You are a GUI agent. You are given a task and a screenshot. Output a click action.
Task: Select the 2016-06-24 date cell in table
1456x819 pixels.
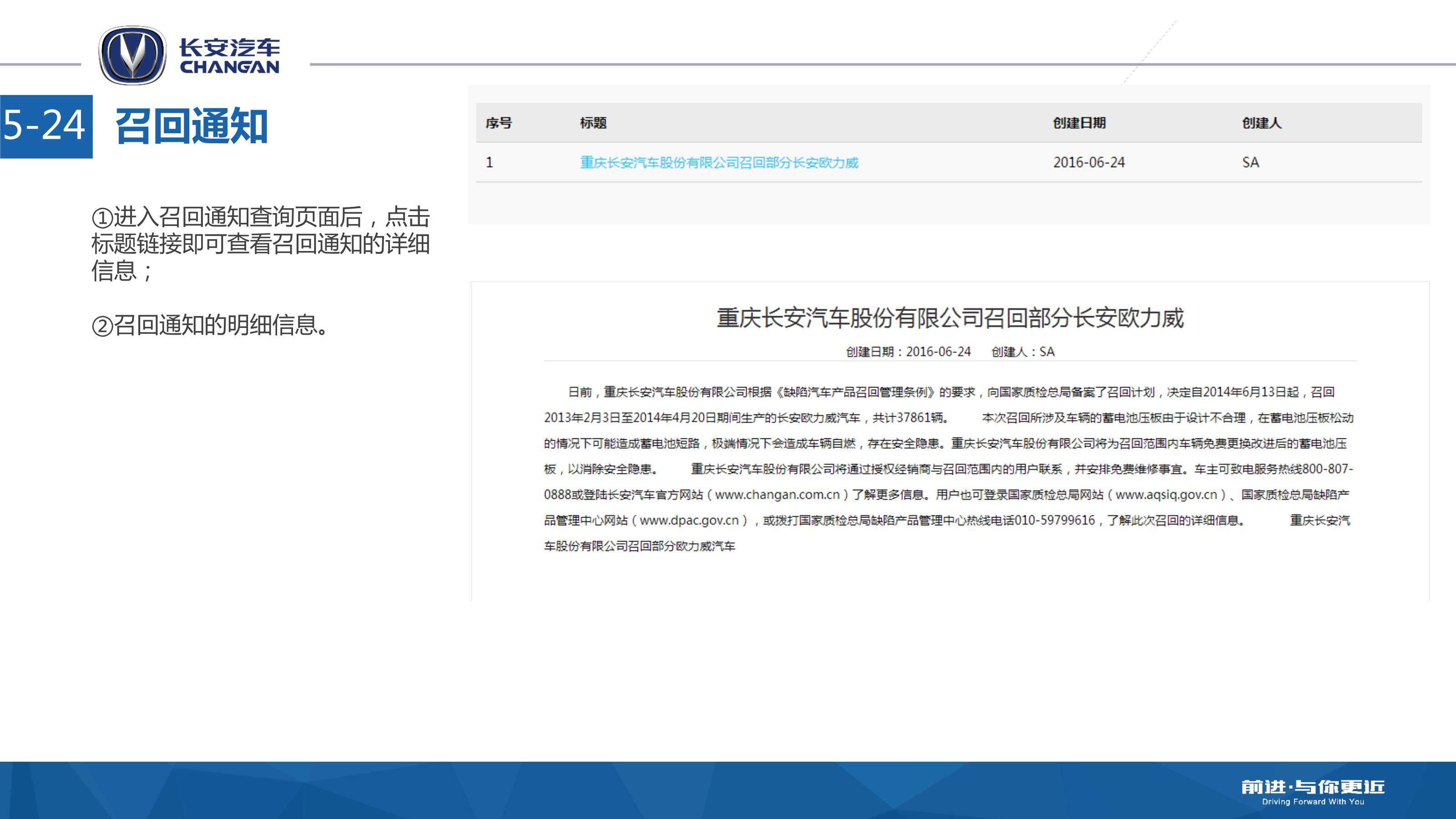(1089, 163)
